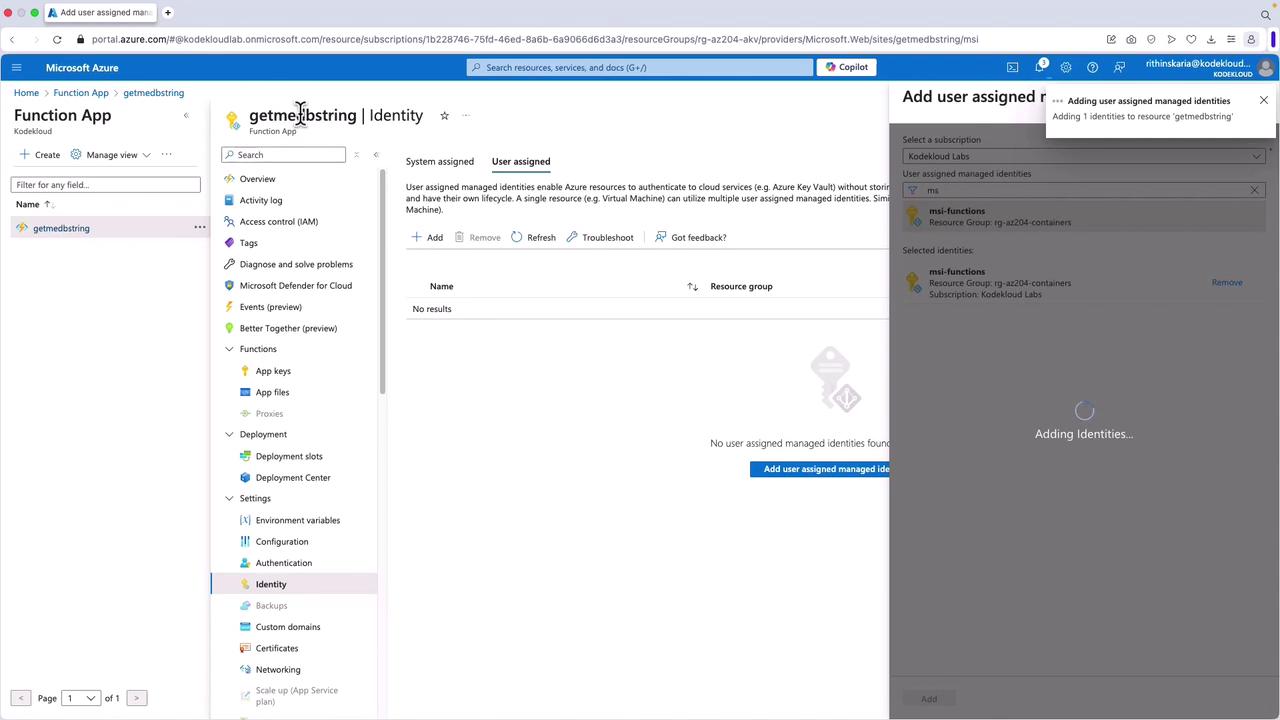Collapse the Settings section

pyautogui.click(x=229, y=498)
